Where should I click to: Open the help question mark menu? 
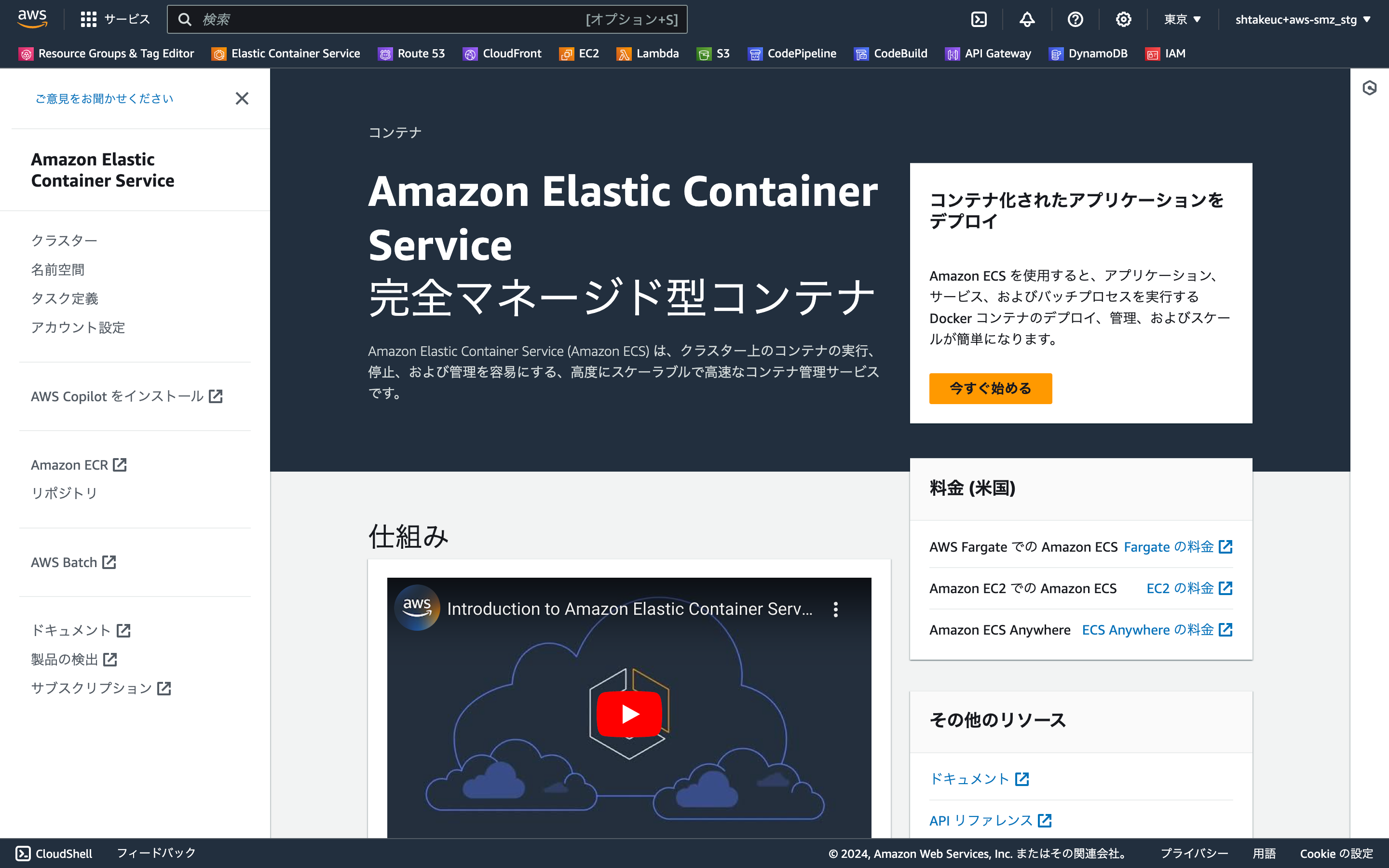(1075, 19)
